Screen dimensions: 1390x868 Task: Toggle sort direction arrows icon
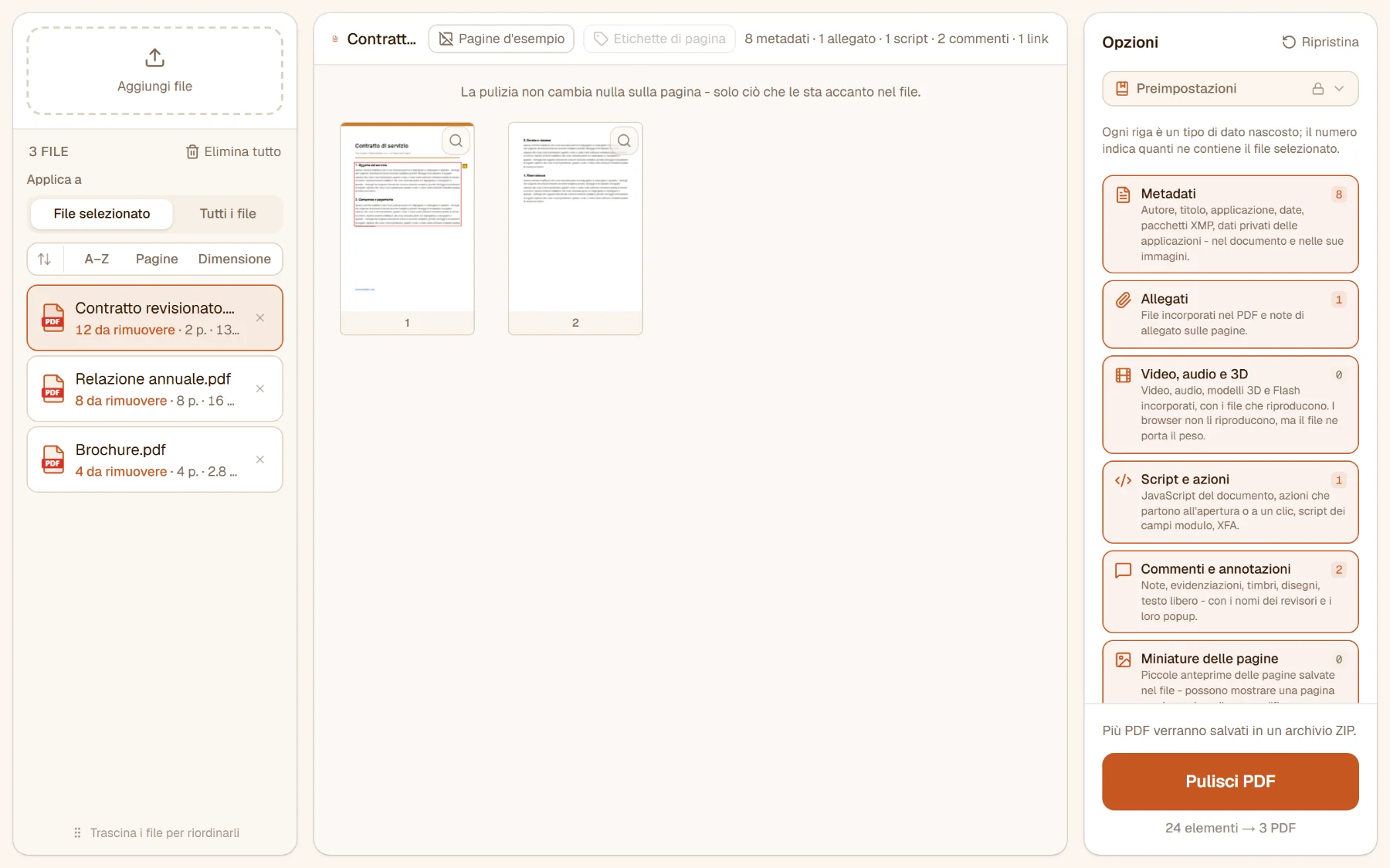[x=45, y=259]
